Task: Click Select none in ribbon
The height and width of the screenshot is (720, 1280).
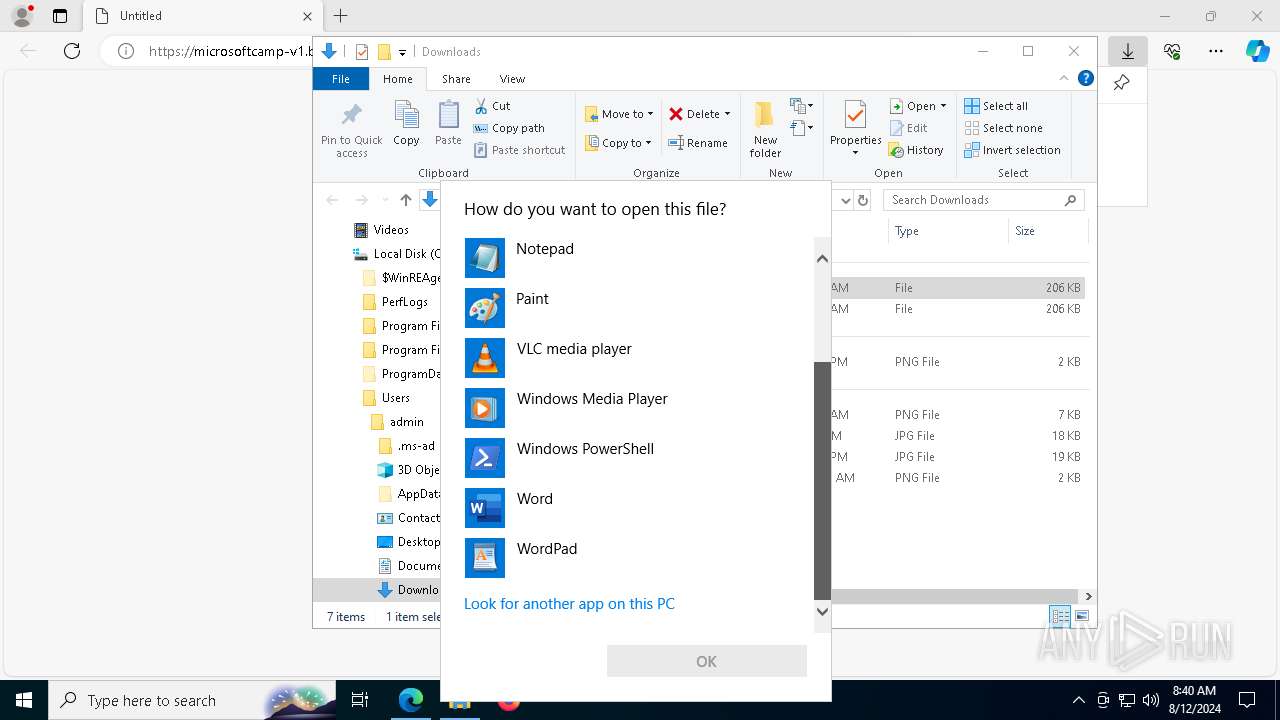Action: 1003,128
